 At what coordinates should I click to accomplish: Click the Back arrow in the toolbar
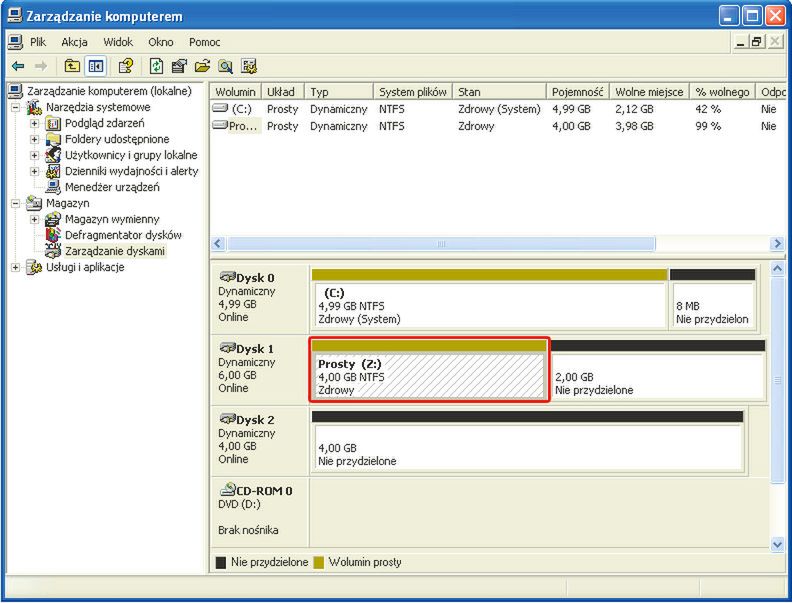(18, 66)
